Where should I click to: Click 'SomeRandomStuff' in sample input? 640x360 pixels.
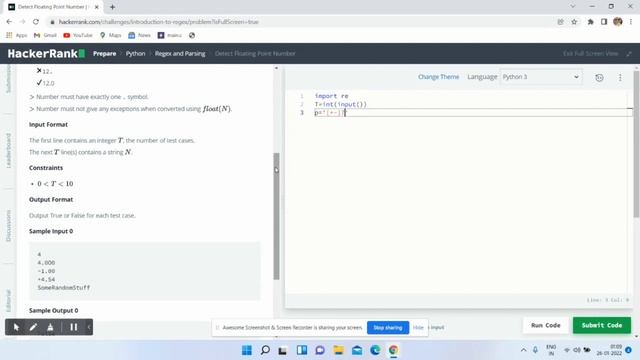tap(64, 287)
